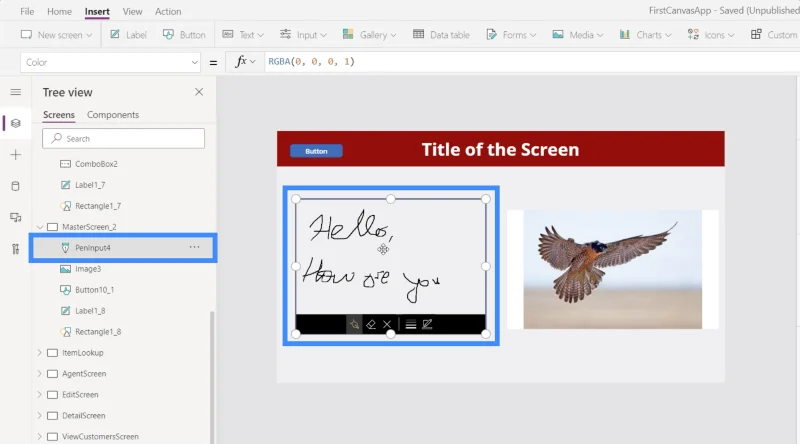Click the RGBA formula bar
The width and height of the screenshot is (800, 444).
click(x=531, y=62)
